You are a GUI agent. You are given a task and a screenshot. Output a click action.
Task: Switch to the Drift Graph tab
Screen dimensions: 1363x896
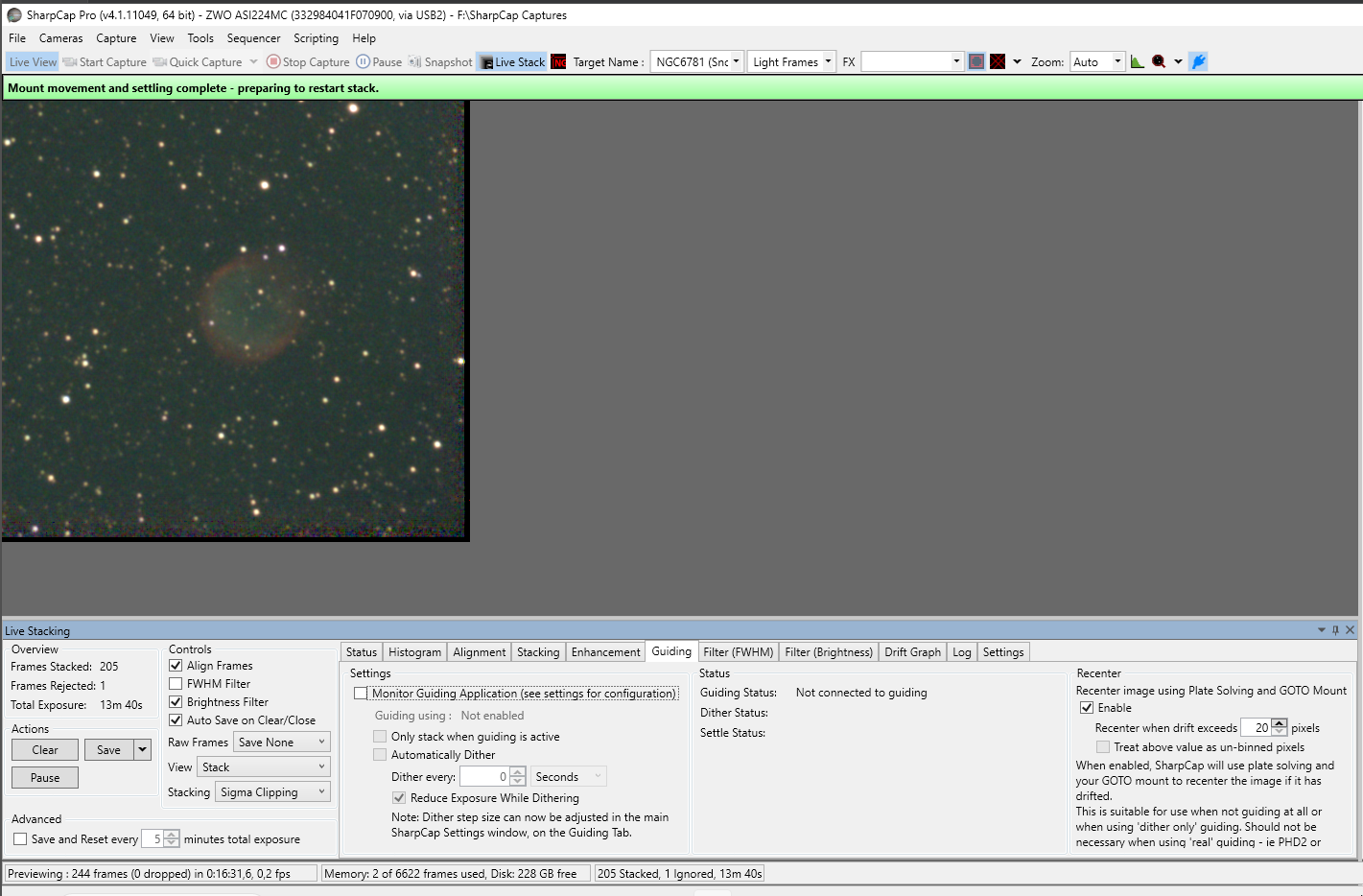coord(912,651)
